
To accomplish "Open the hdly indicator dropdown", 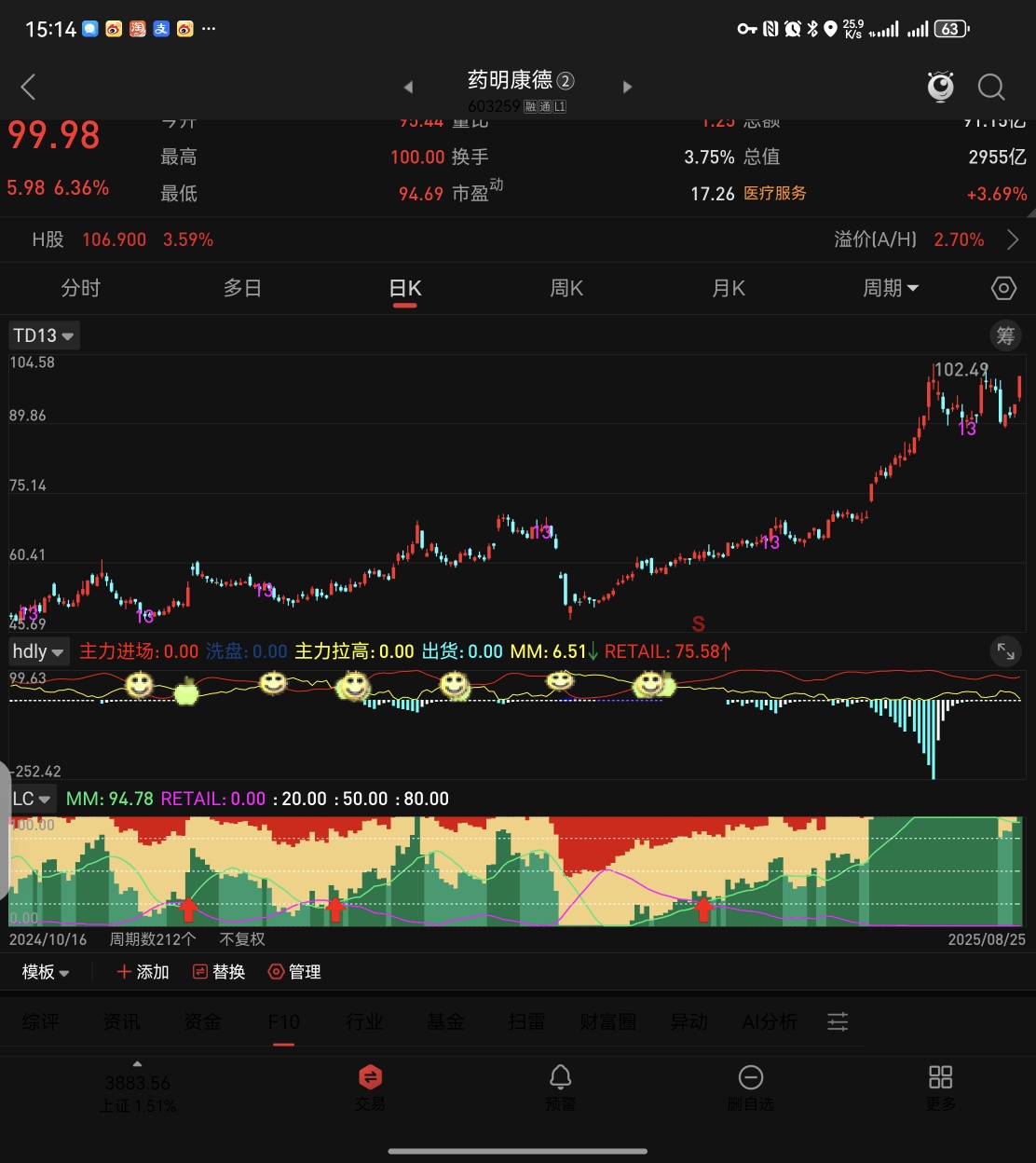I will point(38,651).
